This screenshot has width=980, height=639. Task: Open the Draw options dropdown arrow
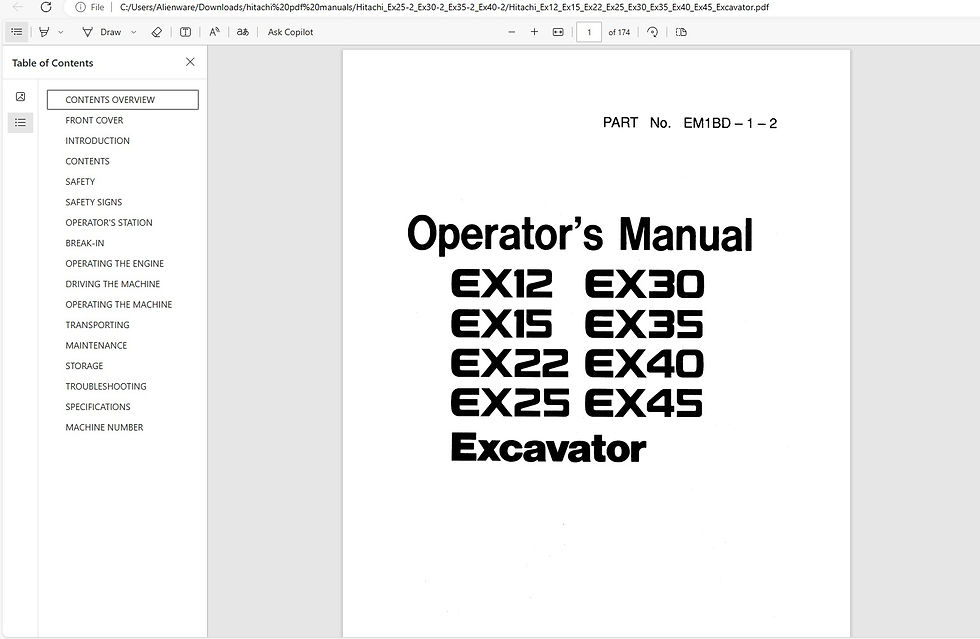coord(134,32)
